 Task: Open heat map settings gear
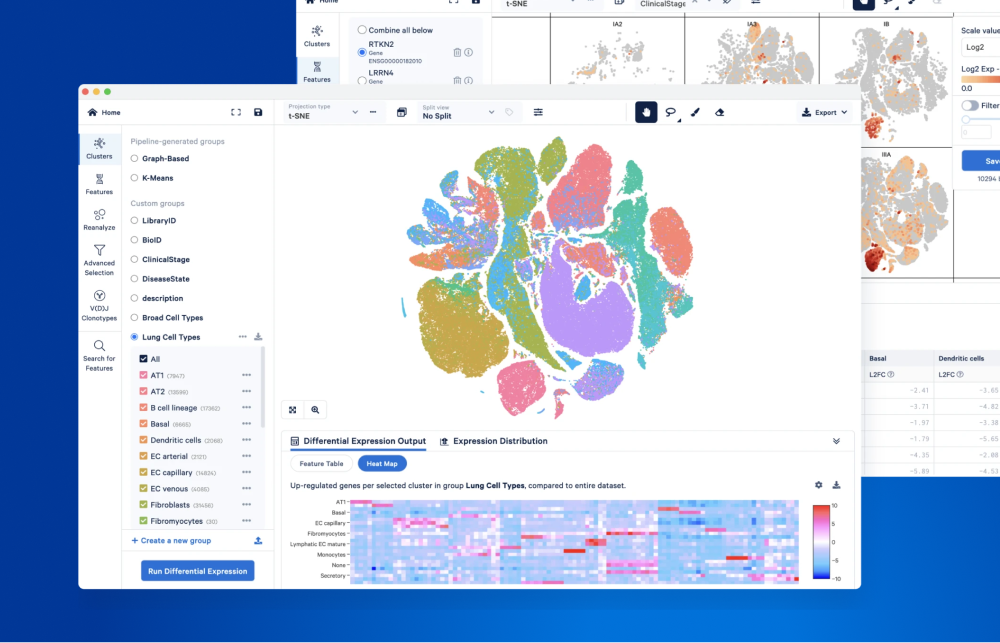[x=818, y=485]
